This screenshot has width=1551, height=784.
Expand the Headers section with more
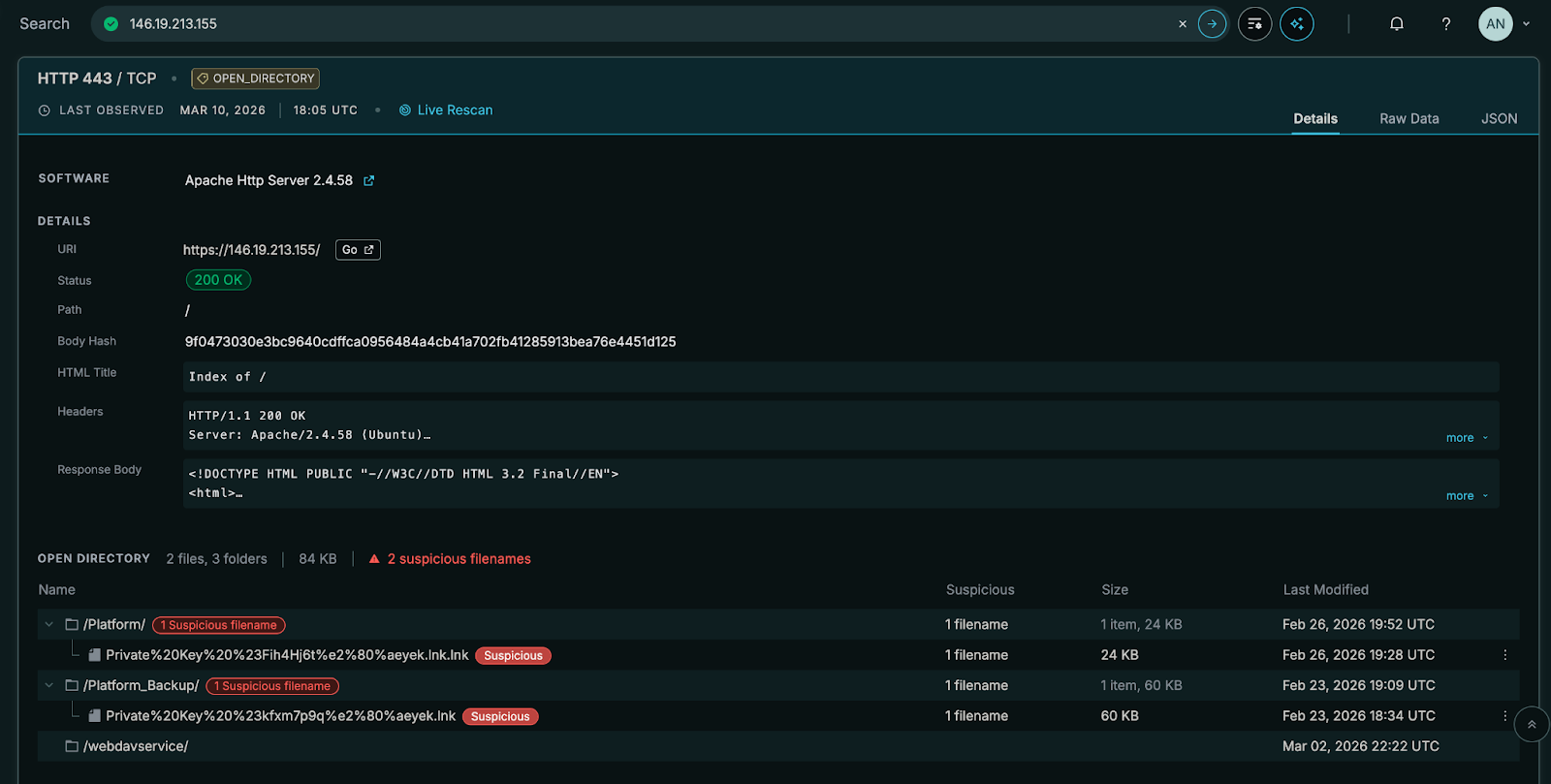coord(1466,438)
